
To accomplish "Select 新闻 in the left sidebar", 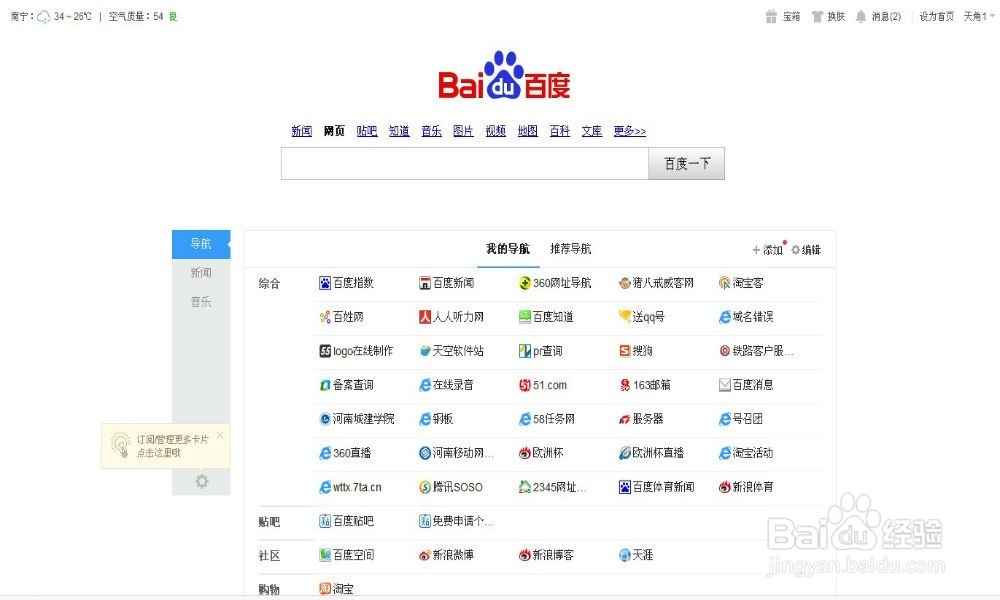I will (201, 273).
